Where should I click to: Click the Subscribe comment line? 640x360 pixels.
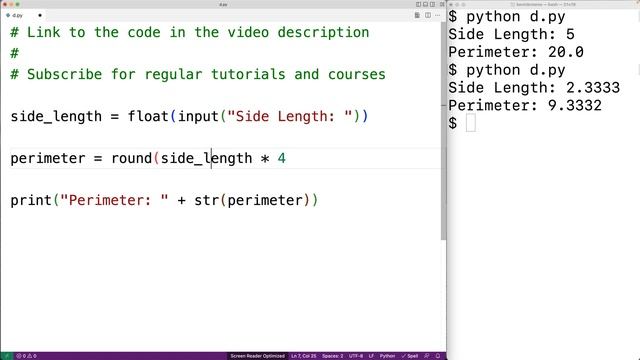pos(198,75)
